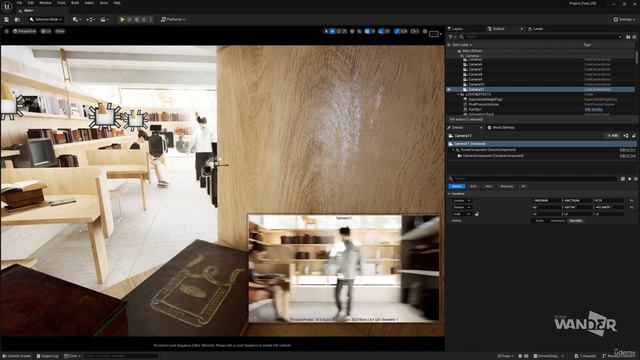640x360 pixels.
Task: Click the eject button in play controls
Action: pos(144,20)
